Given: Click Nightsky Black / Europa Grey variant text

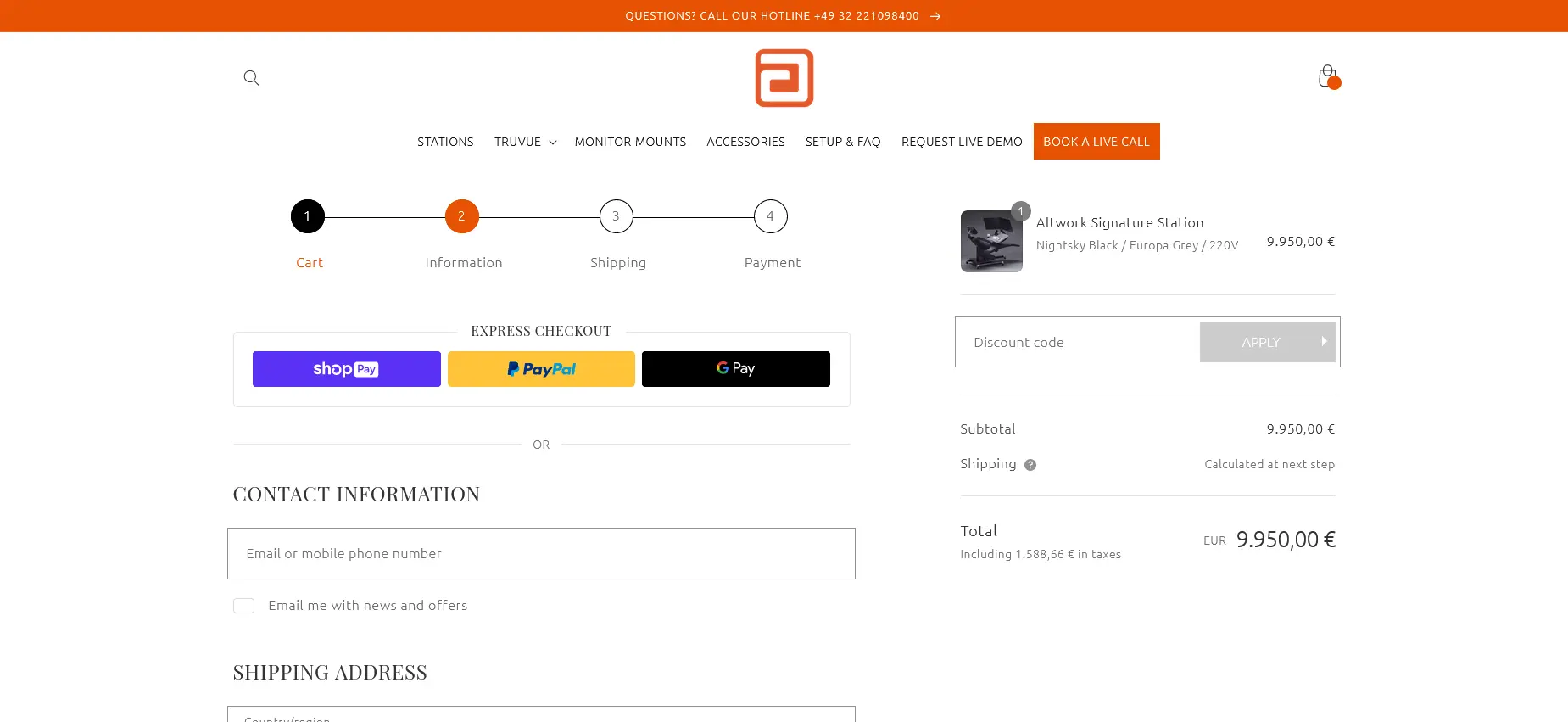Looking at the screenshot, I should coord(1137,245).
